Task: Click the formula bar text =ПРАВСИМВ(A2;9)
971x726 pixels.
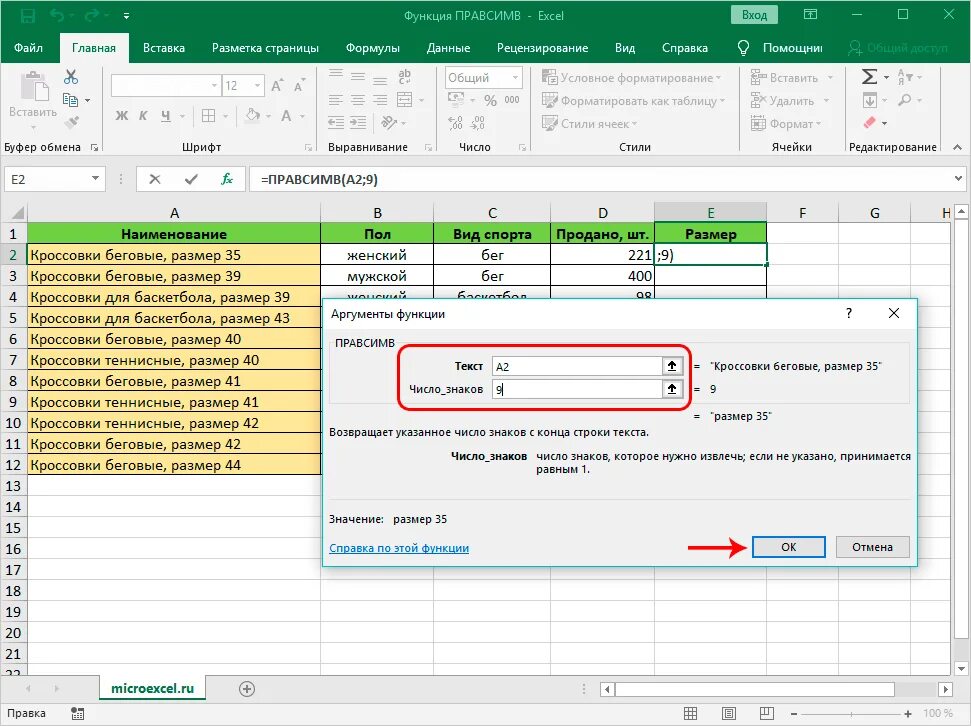Action: pos(319,180)
